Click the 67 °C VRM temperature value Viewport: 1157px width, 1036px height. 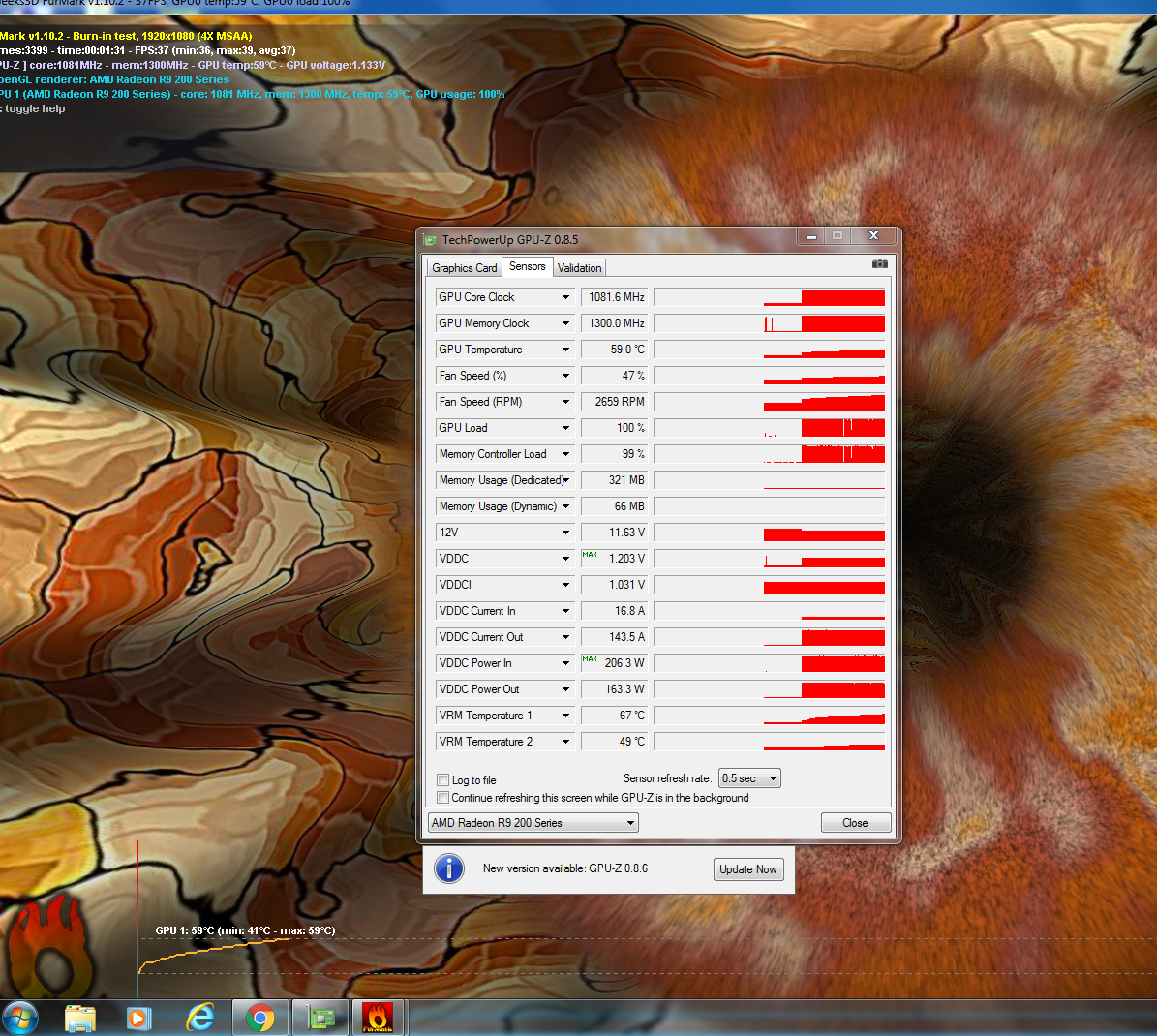(615, 716)
